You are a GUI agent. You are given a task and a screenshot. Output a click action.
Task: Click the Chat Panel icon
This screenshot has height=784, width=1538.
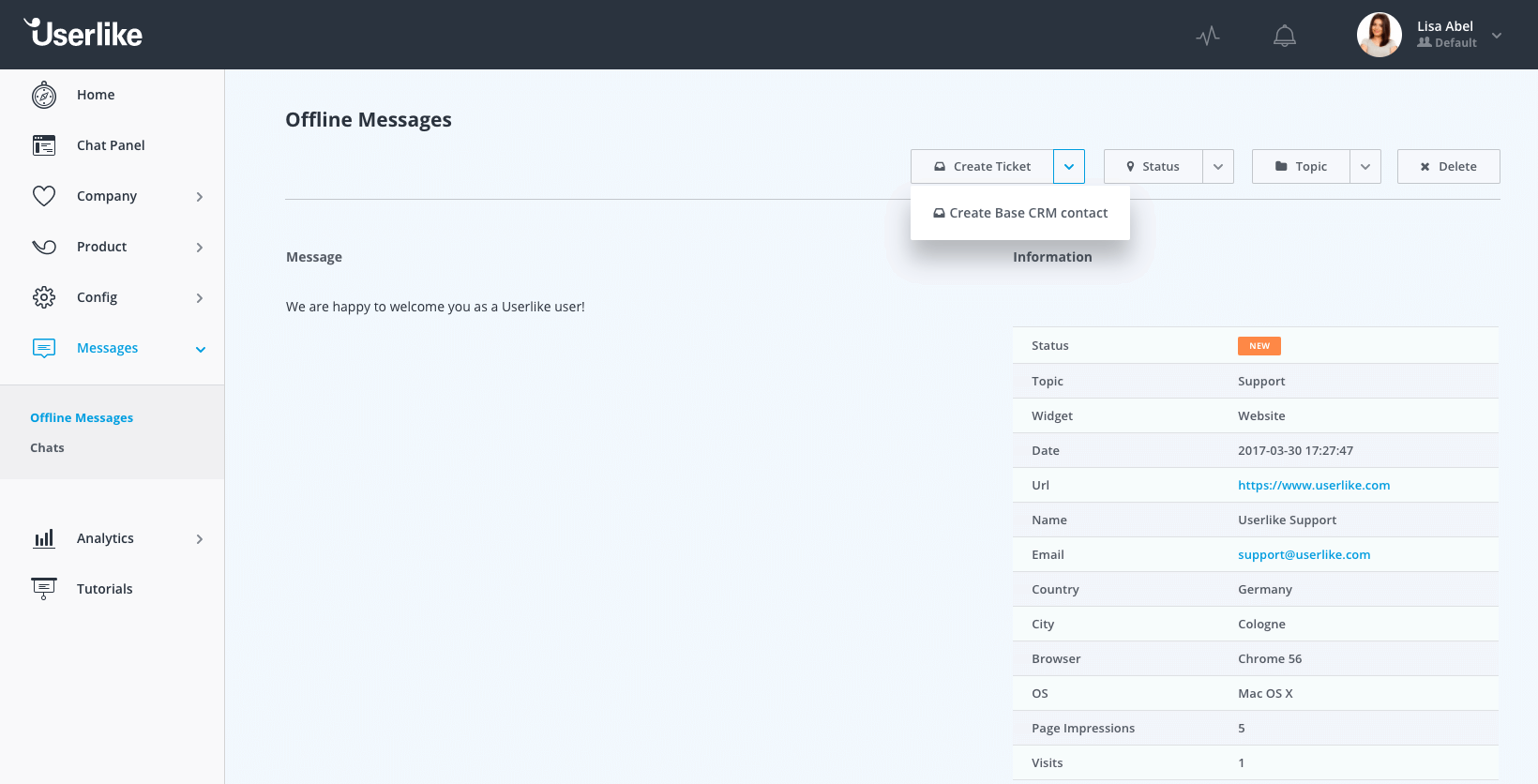pos(44,145)
